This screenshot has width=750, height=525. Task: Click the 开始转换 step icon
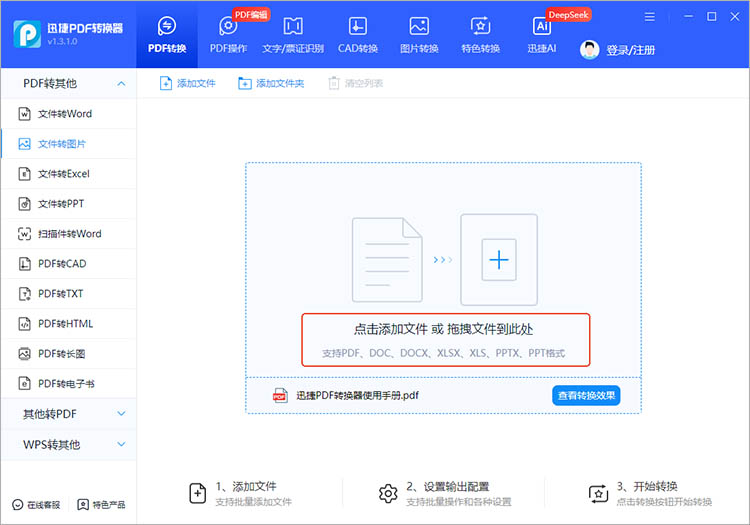598,494
